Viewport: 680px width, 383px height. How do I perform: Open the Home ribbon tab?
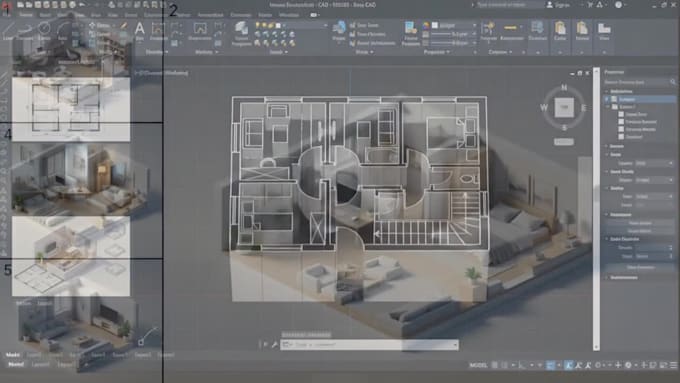coord(26,15)
